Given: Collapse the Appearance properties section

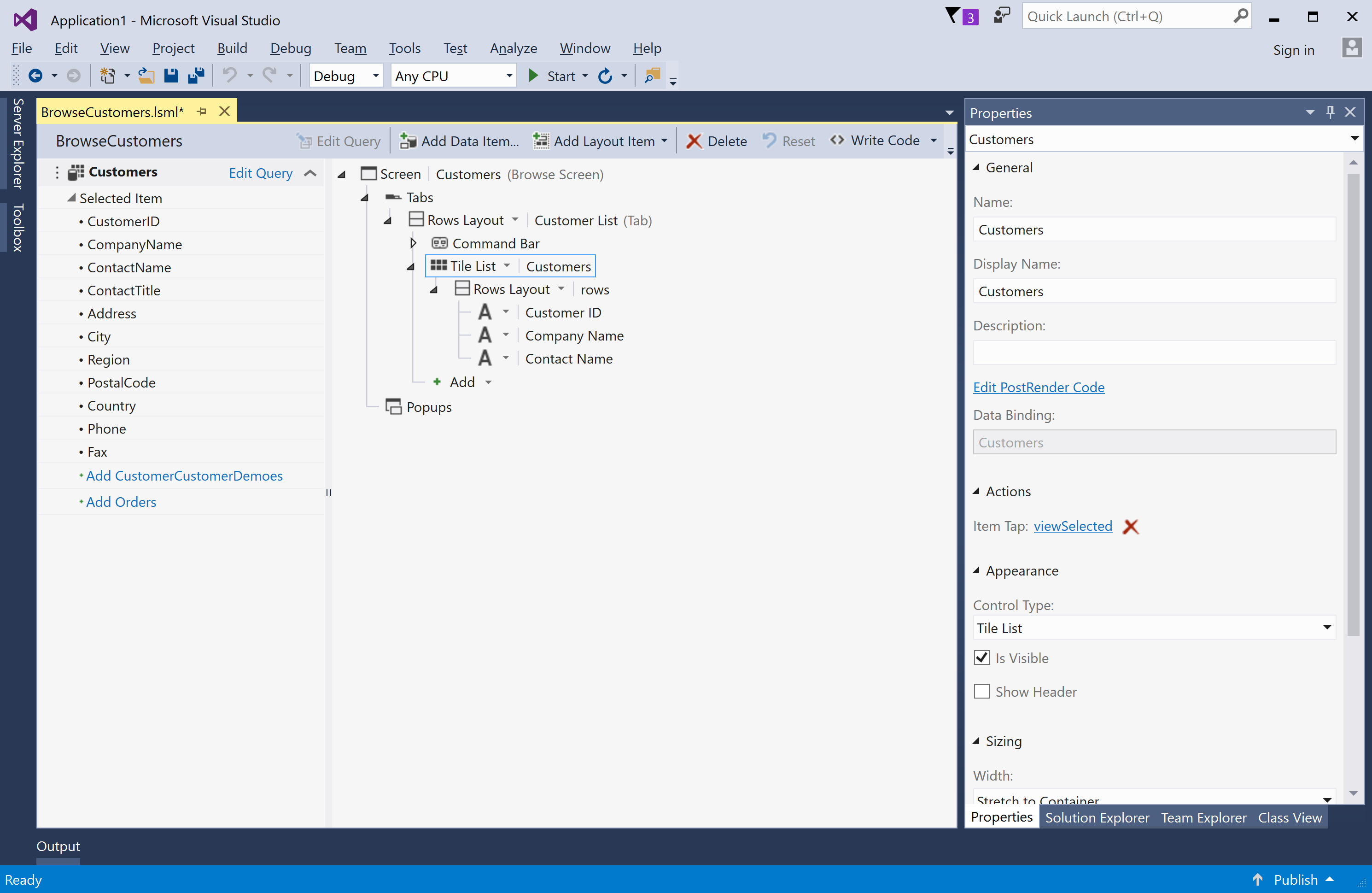Looking at the screenshot, I should tap(976, 570).
